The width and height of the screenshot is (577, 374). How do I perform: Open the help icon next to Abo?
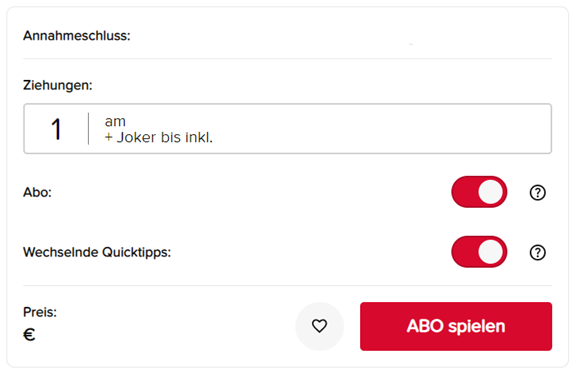pos(537,192)
